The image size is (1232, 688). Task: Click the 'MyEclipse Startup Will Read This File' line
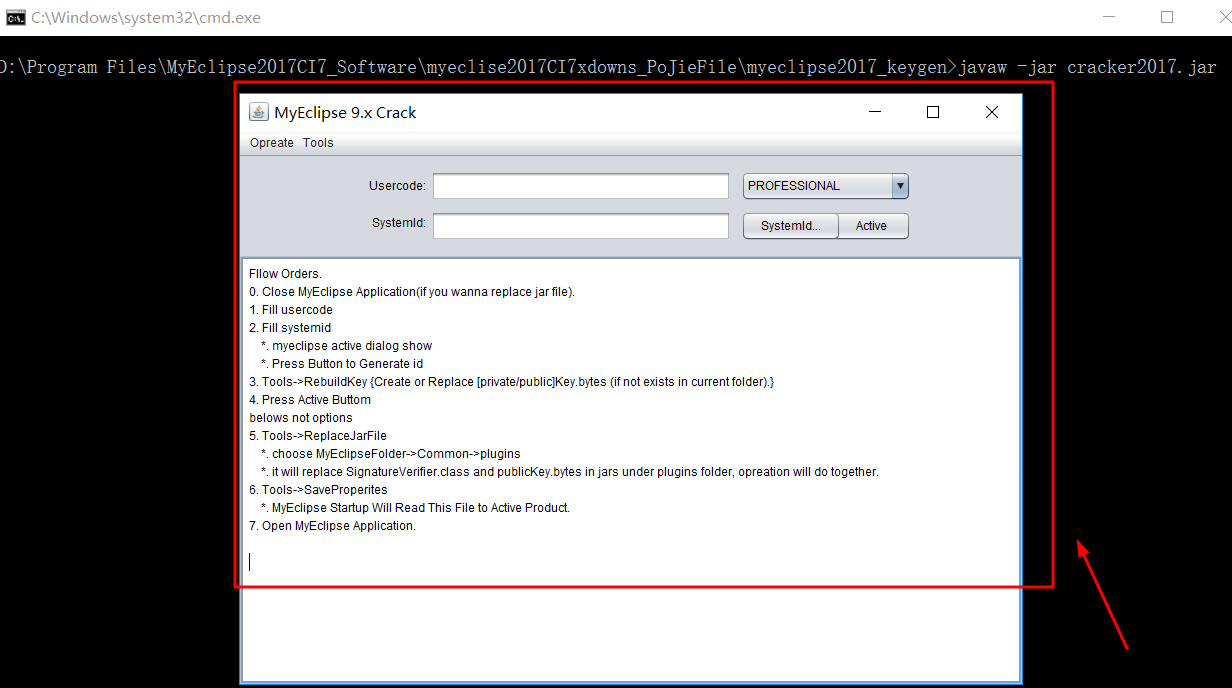(x=415, y=508)
